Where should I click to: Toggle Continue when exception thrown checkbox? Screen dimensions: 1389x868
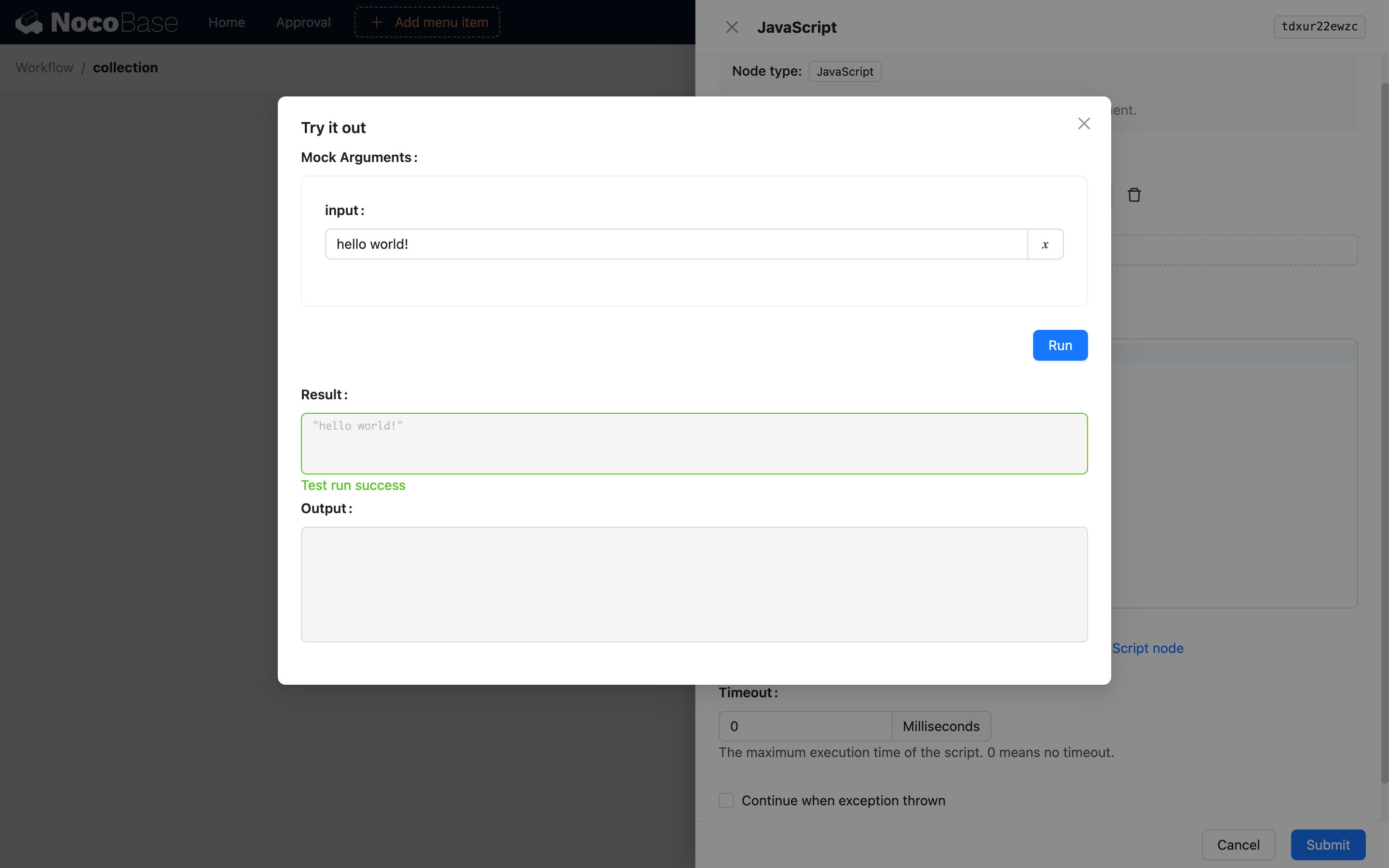(x=726, y=800)
